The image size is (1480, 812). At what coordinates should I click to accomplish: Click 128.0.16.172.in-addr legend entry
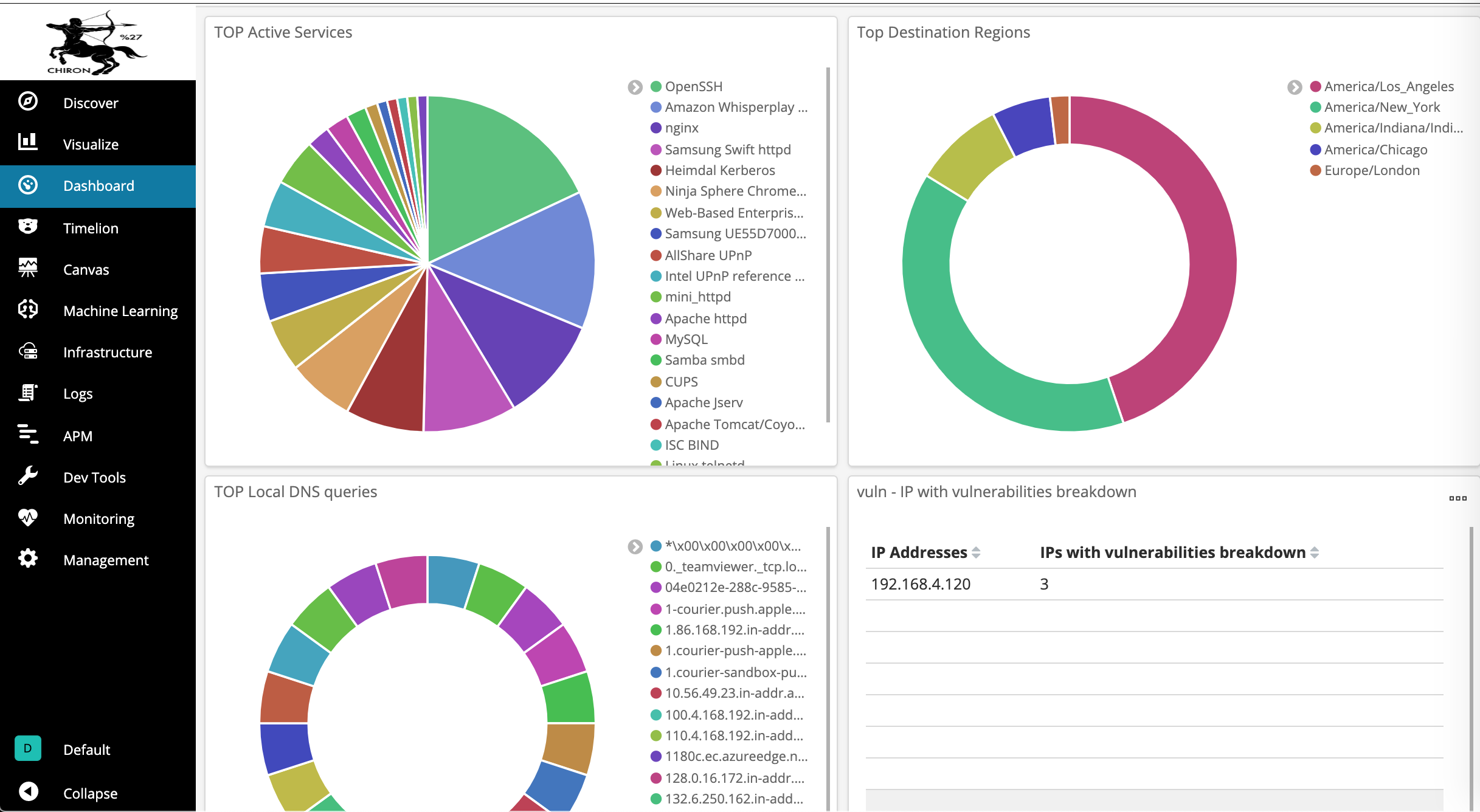(x=727, y=778)
